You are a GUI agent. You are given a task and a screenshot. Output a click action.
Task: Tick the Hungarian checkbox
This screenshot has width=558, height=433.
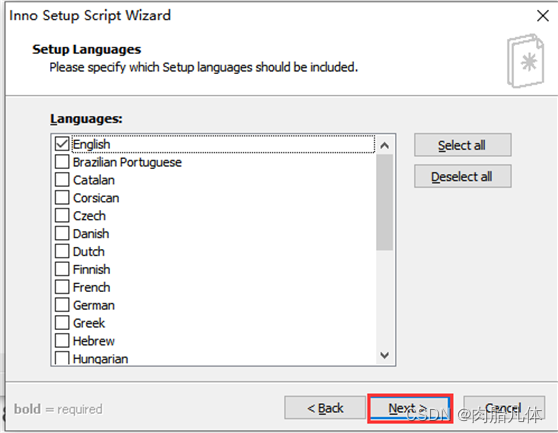tap(62, 358)
